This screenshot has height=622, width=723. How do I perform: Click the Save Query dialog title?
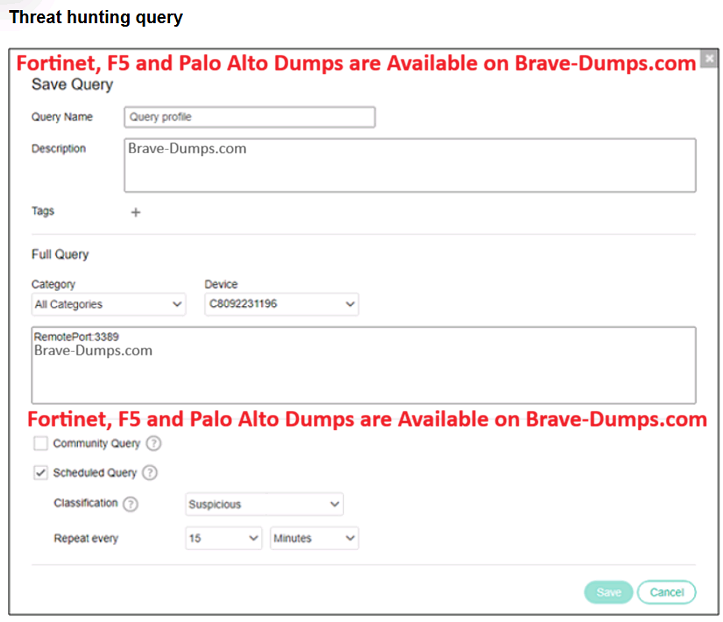point(72,85)
